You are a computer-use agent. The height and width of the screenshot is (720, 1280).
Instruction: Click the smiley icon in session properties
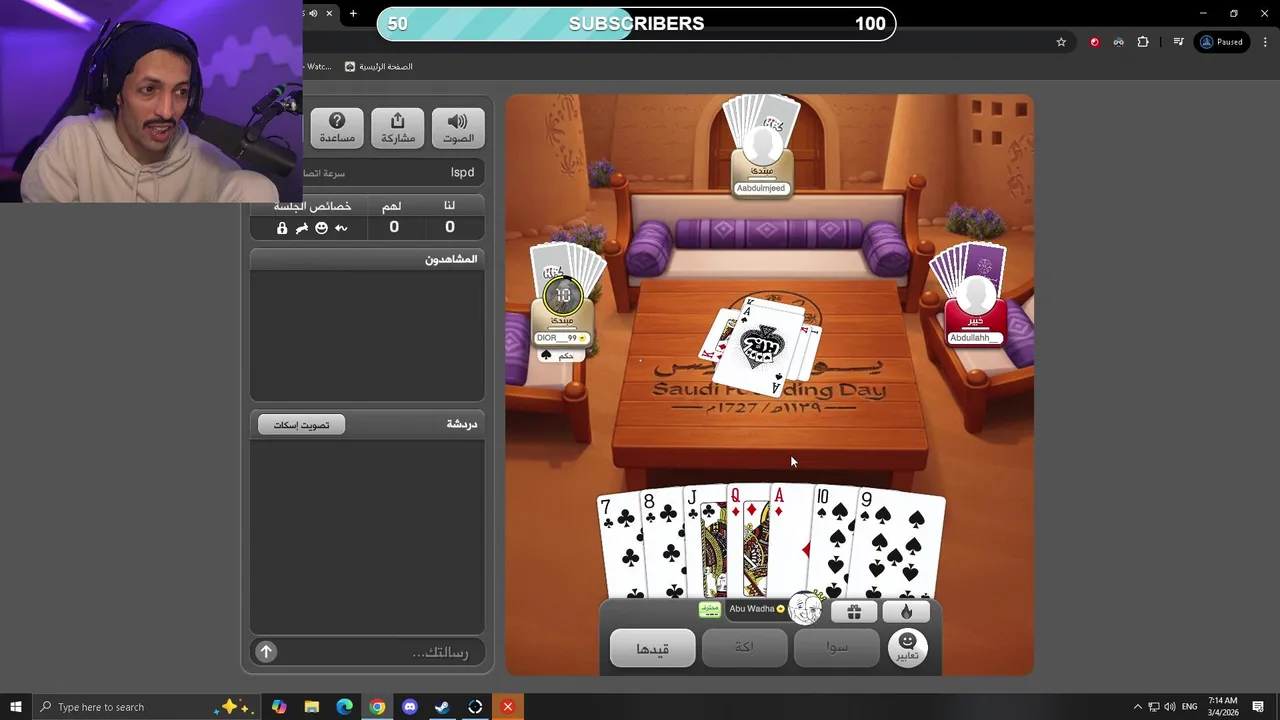(321, 228)
